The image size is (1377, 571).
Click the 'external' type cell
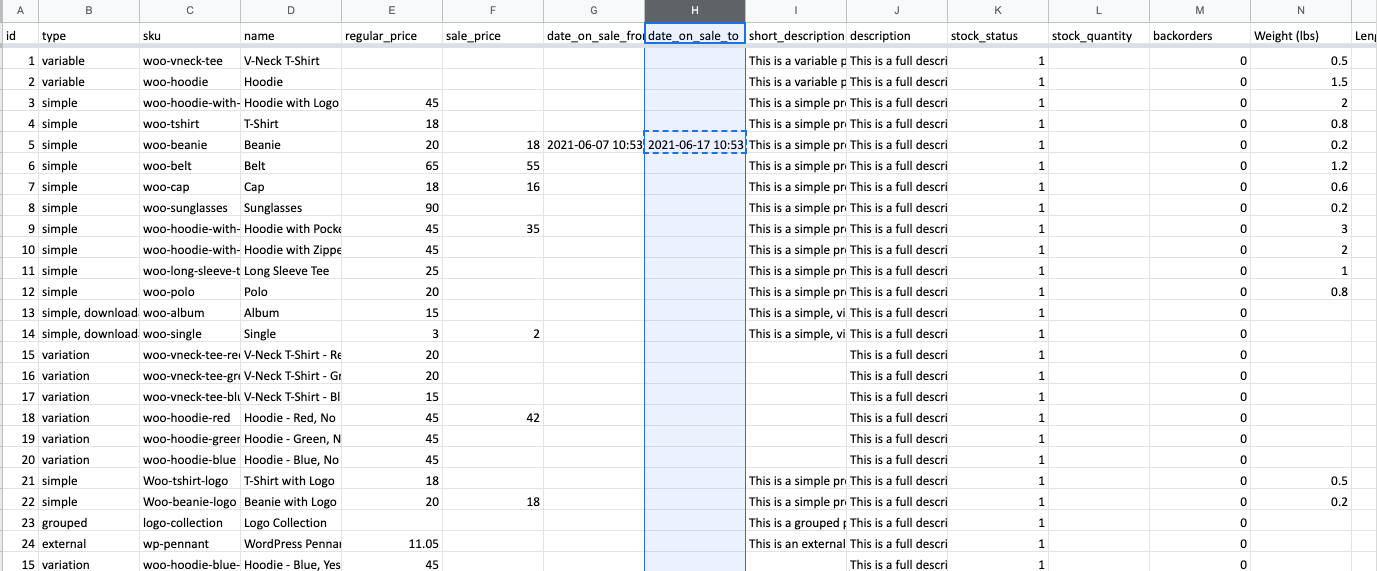point(88,544)
